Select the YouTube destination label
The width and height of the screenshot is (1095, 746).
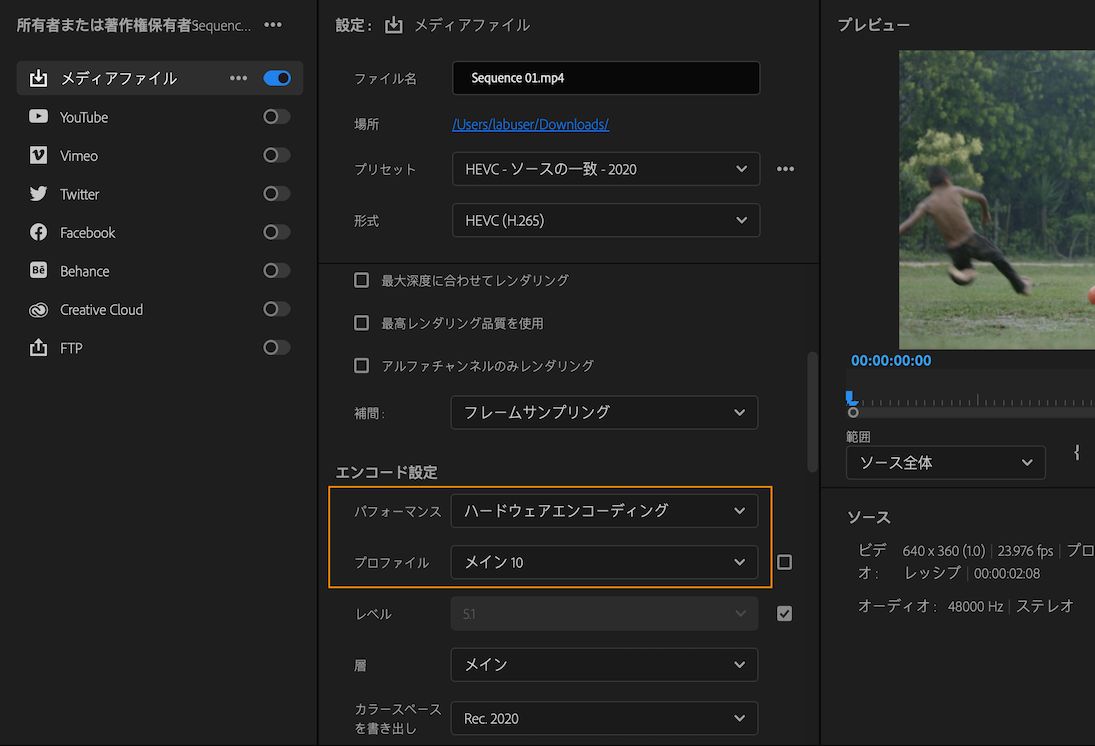tap(84, 117)
